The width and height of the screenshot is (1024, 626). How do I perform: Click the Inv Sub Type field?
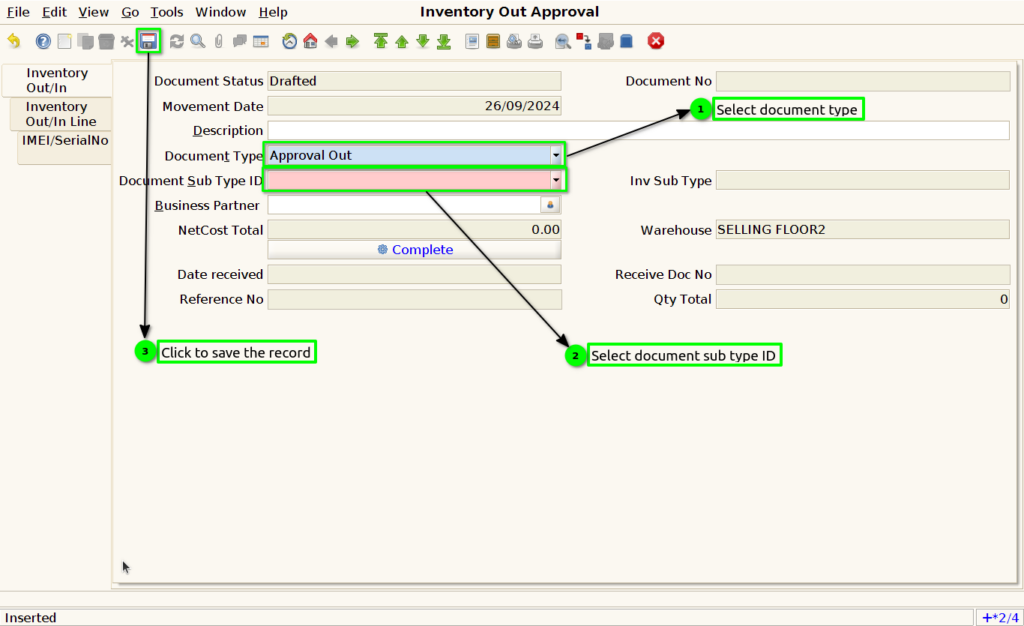863,180
